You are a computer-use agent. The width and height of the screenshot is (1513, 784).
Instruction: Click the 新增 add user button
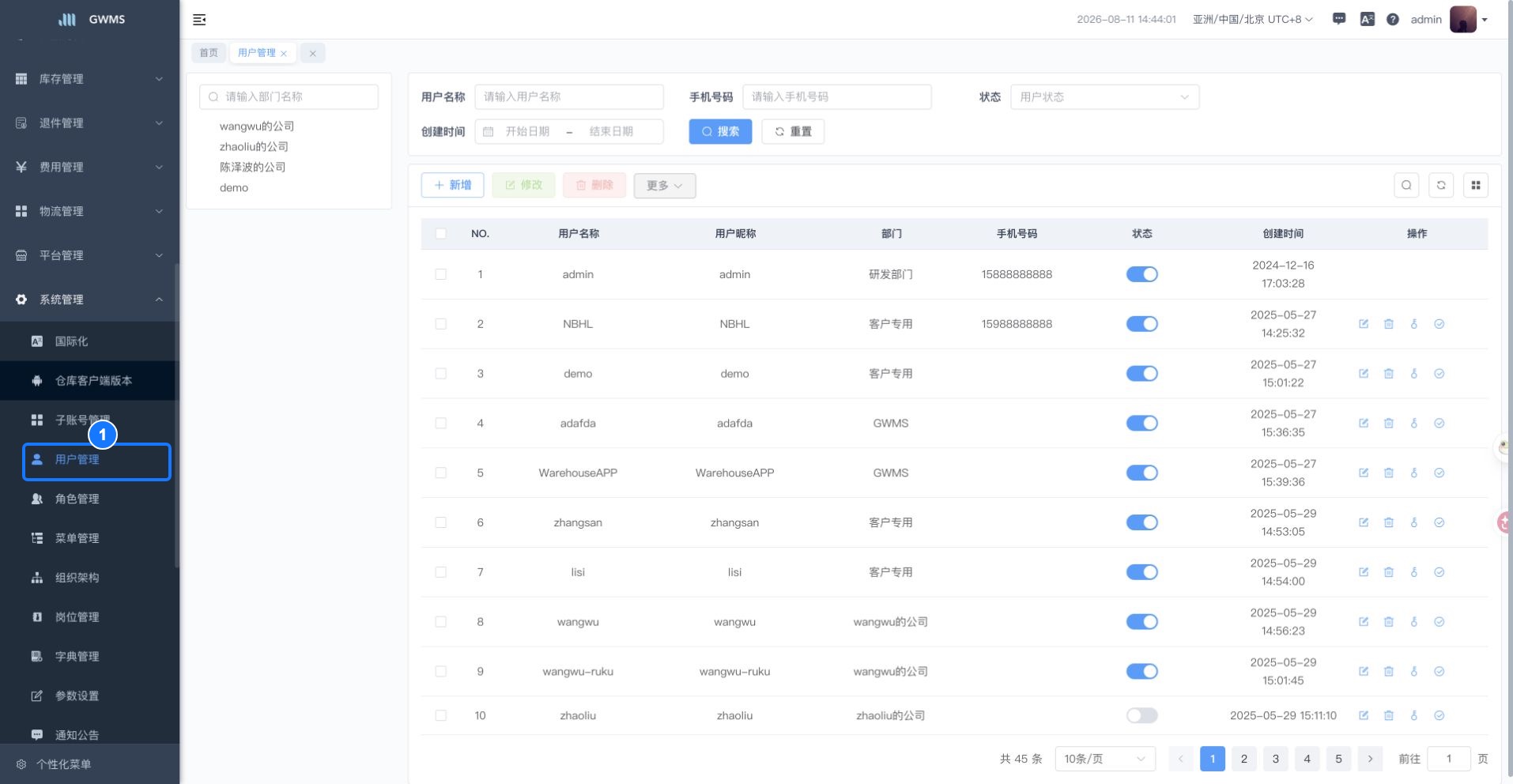point(452,186)
